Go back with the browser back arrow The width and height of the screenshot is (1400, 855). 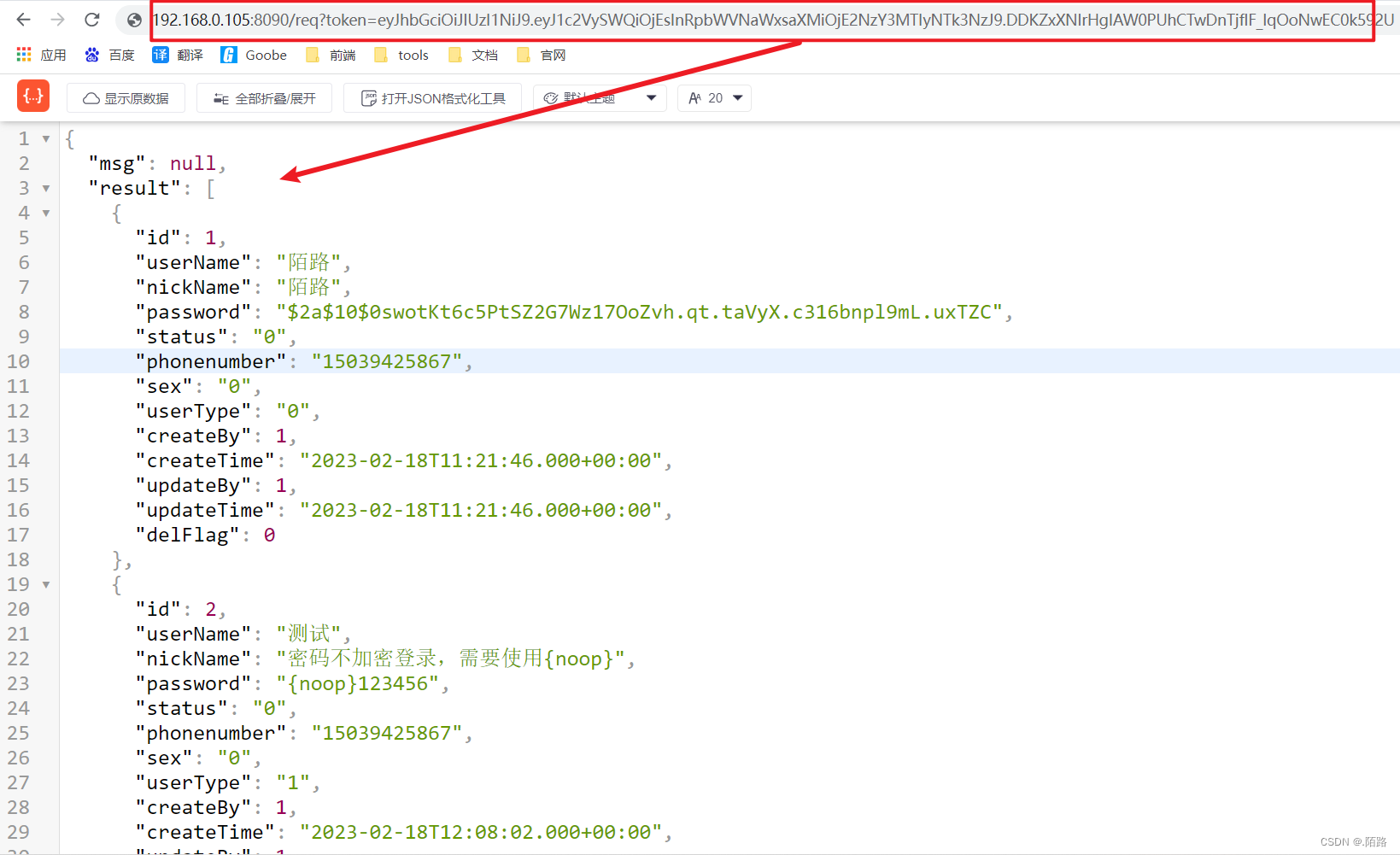(x=23, y=20)
